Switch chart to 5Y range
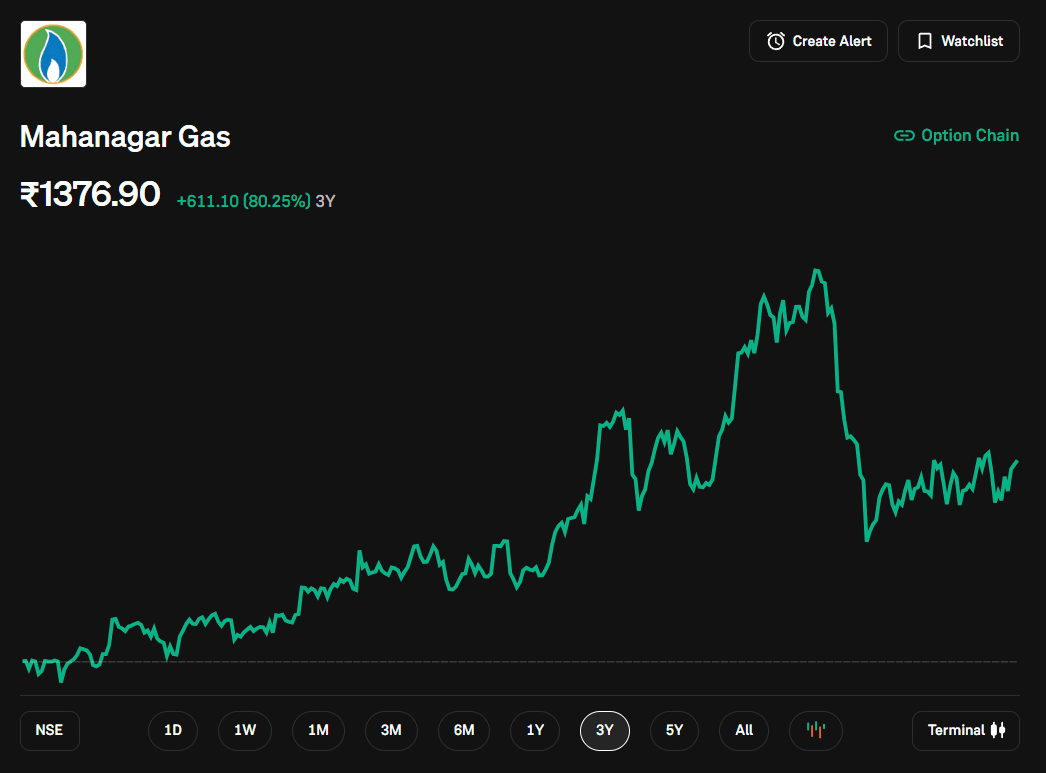Screen dimensions: 1046x773 (674, 730)
